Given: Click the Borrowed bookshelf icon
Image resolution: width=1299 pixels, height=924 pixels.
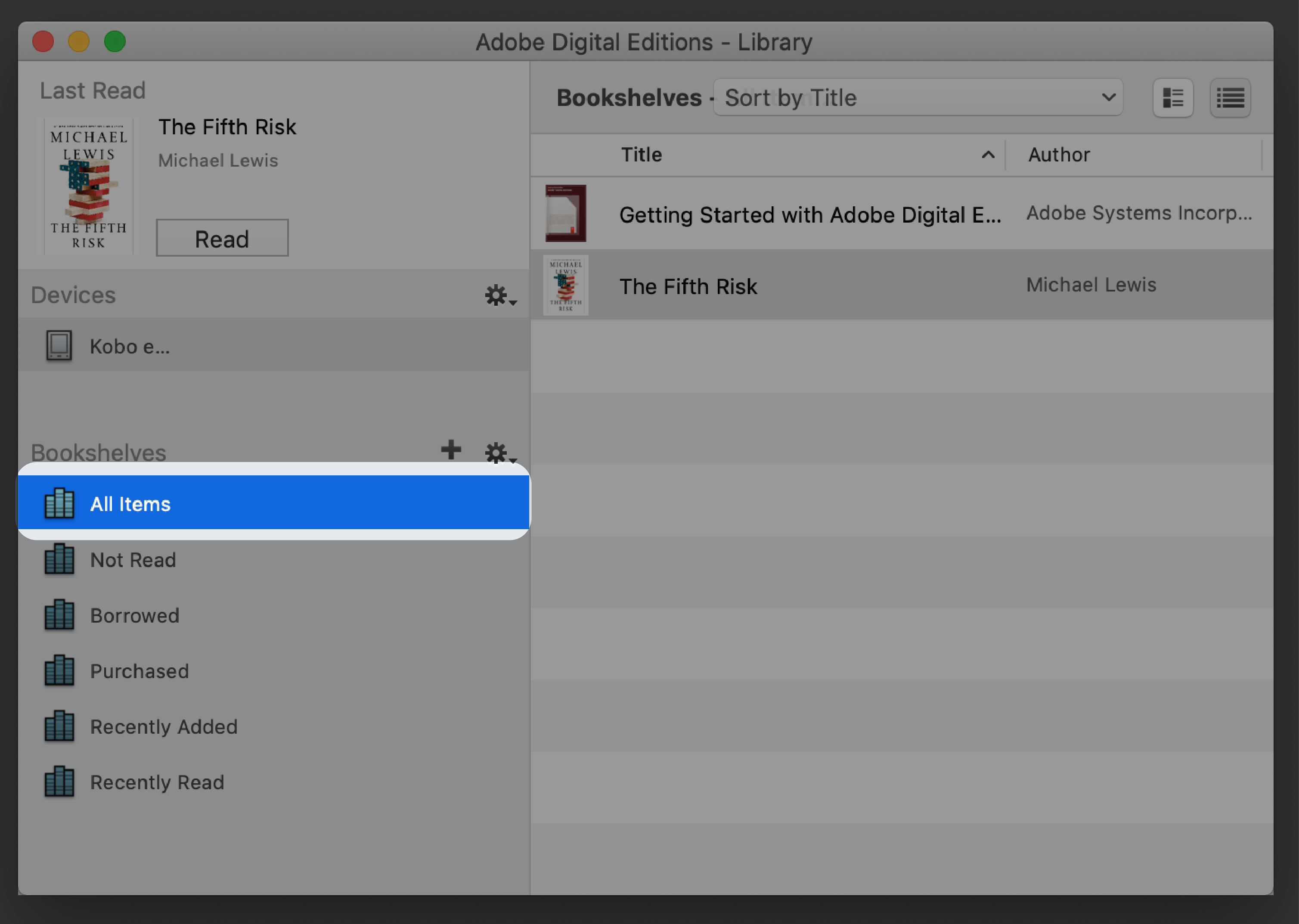Looking at the screenshot, I should coord(60,614).
